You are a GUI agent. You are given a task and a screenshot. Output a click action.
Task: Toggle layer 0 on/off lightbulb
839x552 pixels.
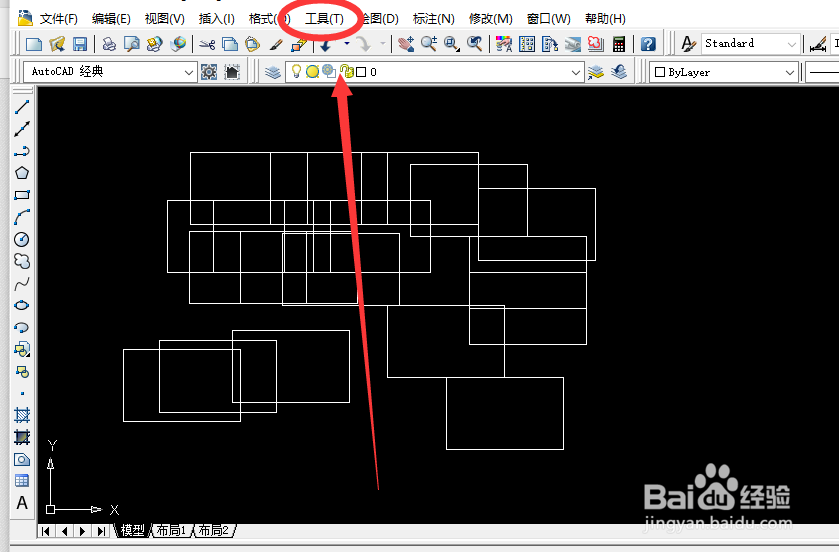(296, 71)
